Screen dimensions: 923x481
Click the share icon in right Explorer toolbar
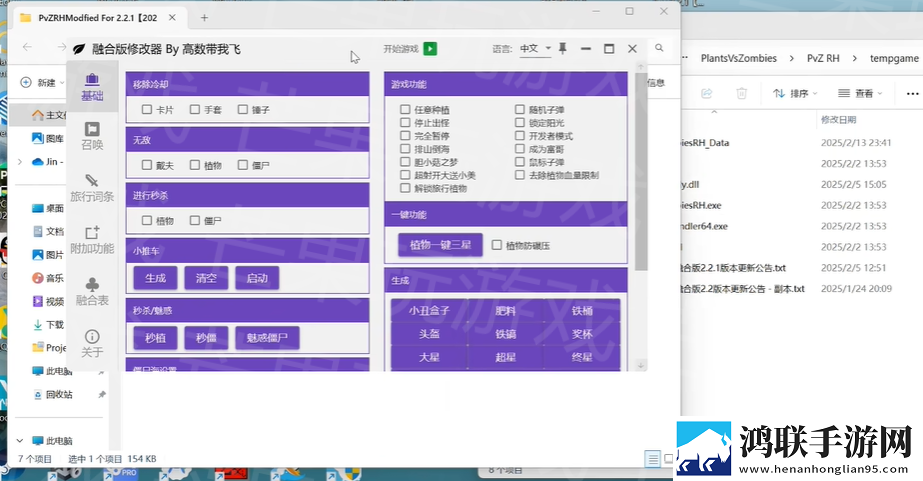coord(706,93)
